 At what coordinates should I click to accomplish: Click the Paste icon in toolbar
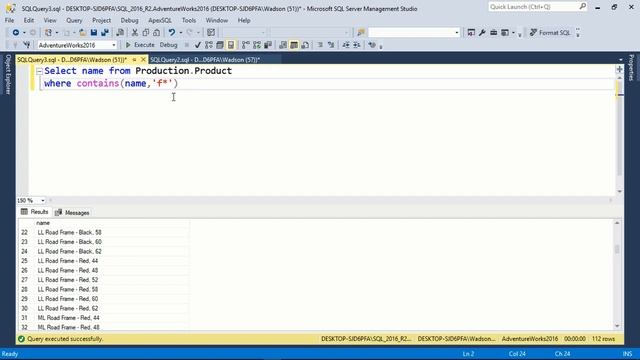click(x=156, y=33)
